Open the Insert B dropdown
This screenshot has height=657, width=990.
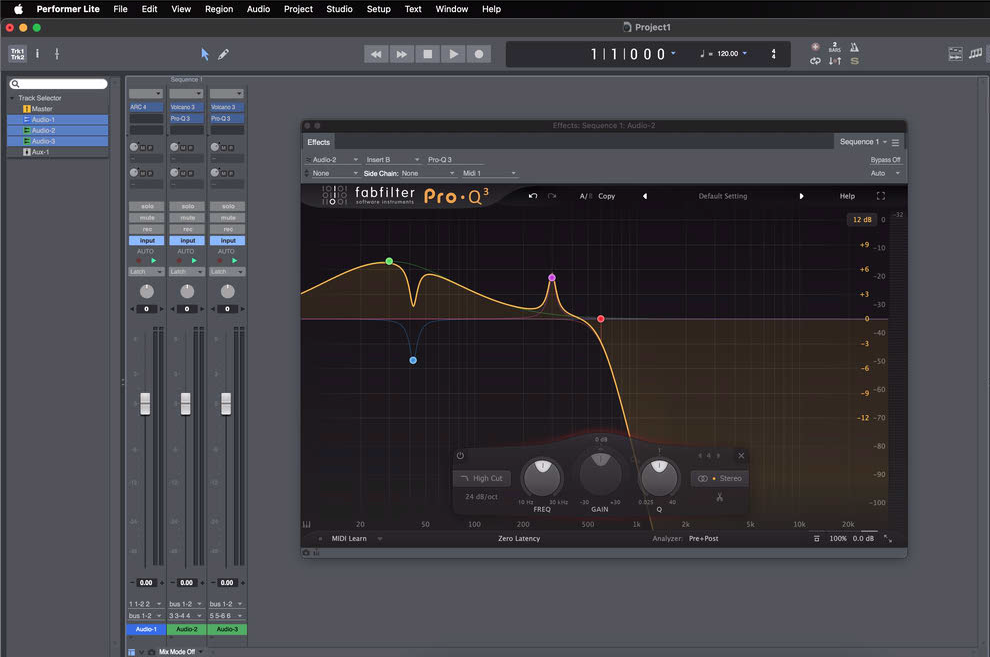coord(391,160)
